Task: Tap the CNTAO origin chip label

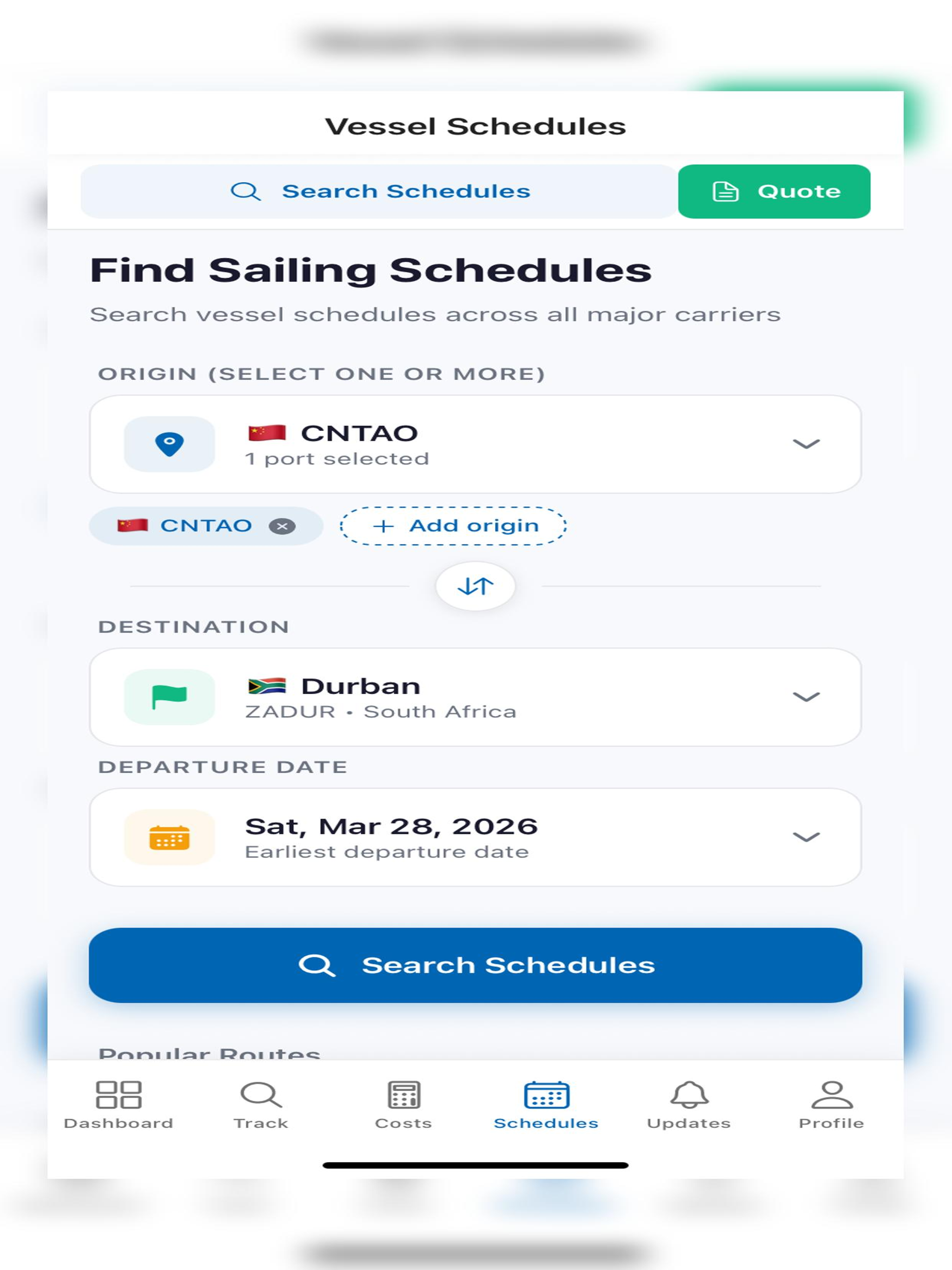Action: (205, 526)
